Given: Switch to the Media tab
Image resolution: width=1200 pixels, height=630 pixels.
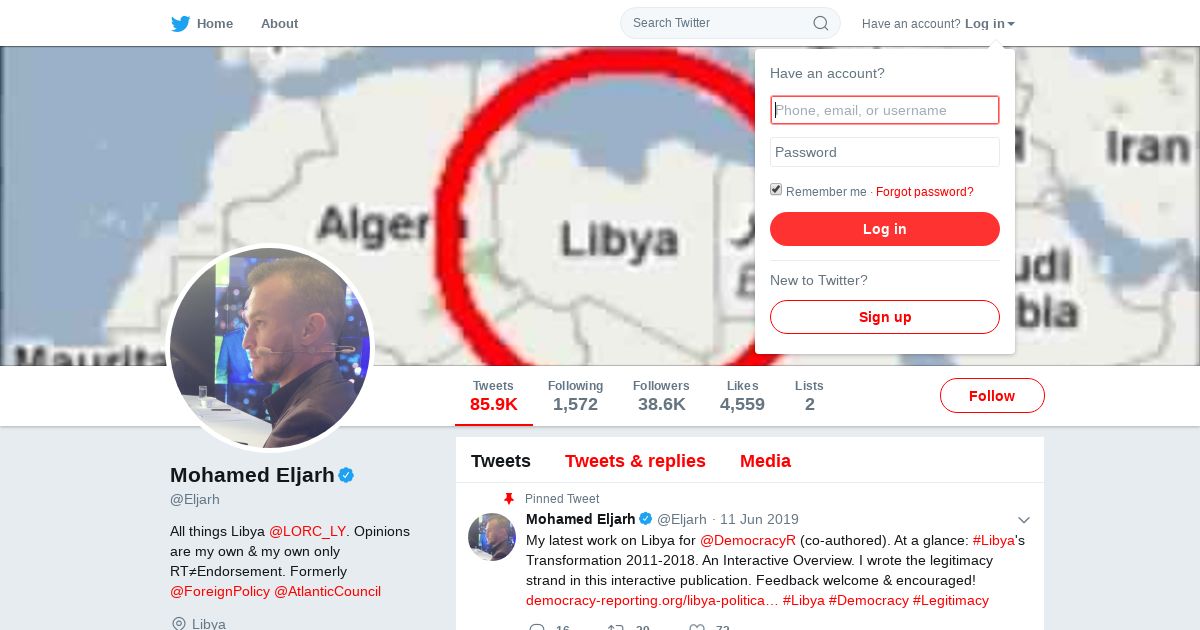Looking at the screenshot, I should click(765, 461).
